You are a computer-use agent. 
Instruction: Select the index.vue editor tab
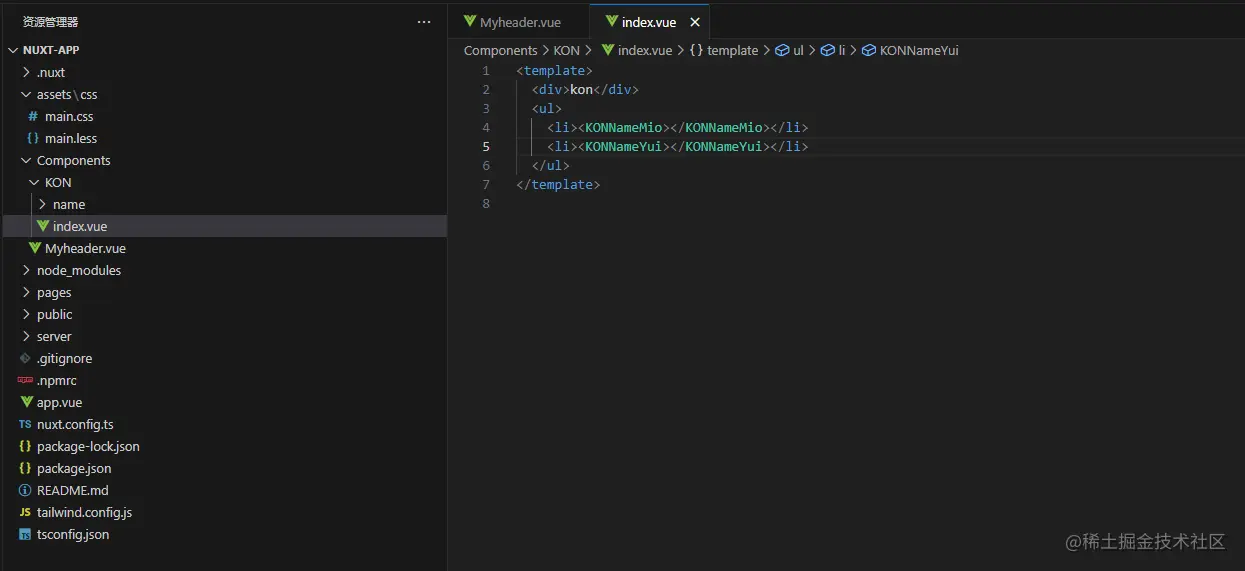(x=648, y=22)
